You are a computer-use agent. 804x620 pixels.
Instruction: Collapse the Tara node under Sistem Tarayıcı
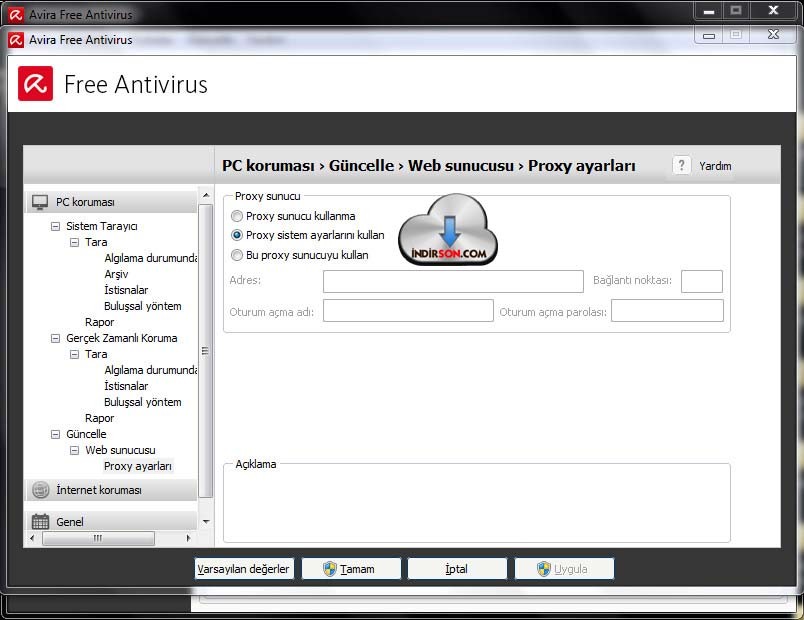pyautogui.click(x=74, y=242)
